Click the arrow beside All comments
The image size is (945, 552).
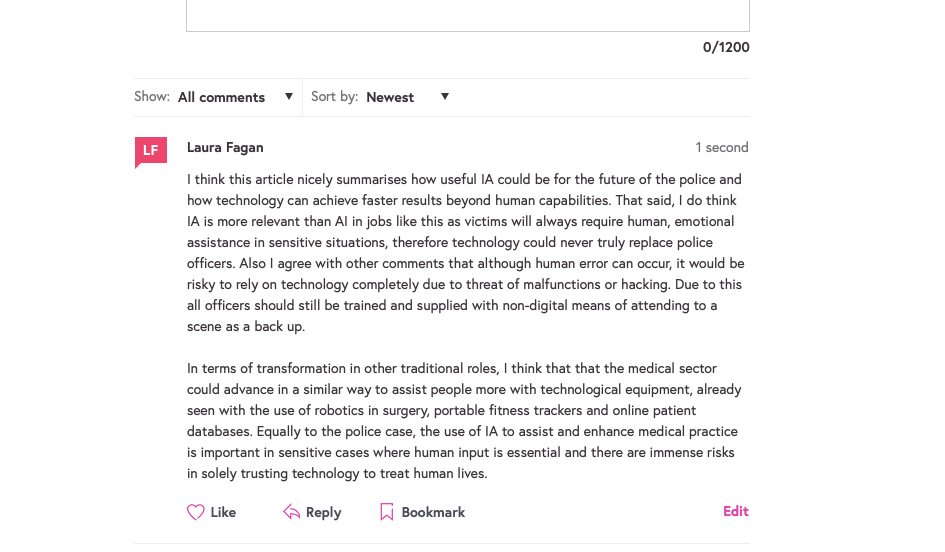click(x=289, y=97)
